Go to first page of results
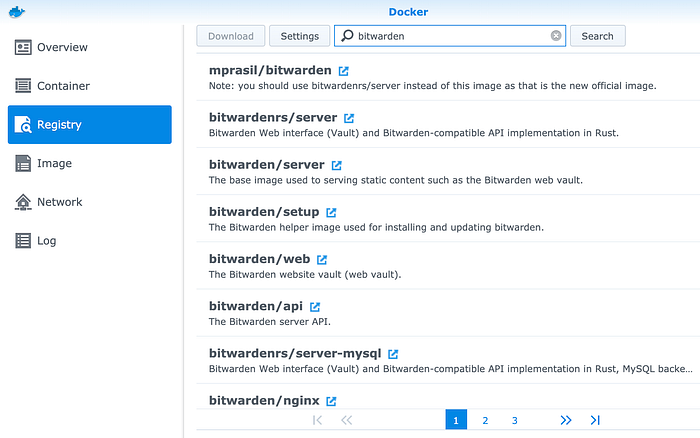 [x=317, y=420]
